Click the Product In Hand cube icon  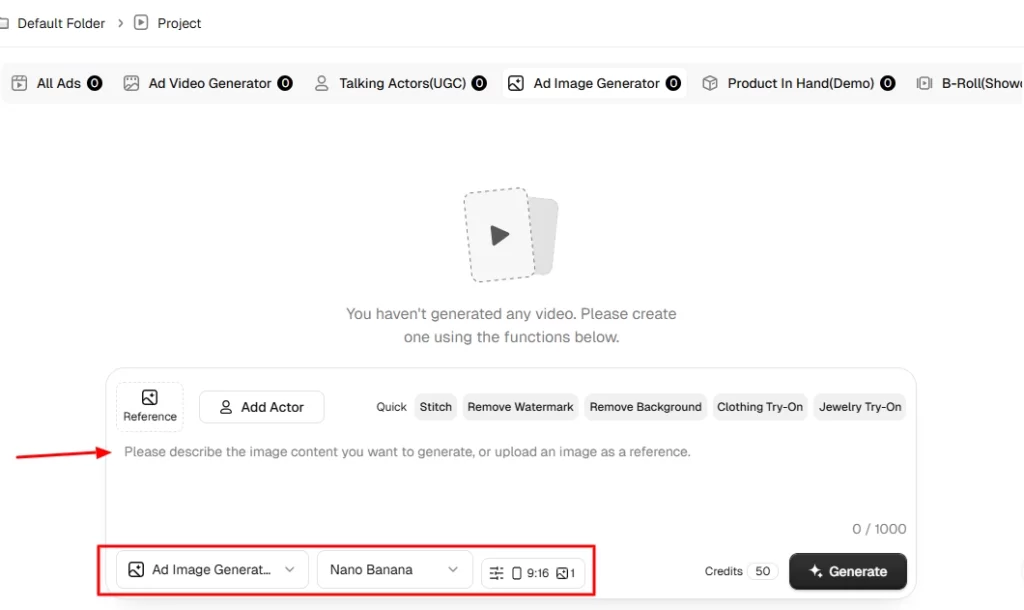click(710, 83)
